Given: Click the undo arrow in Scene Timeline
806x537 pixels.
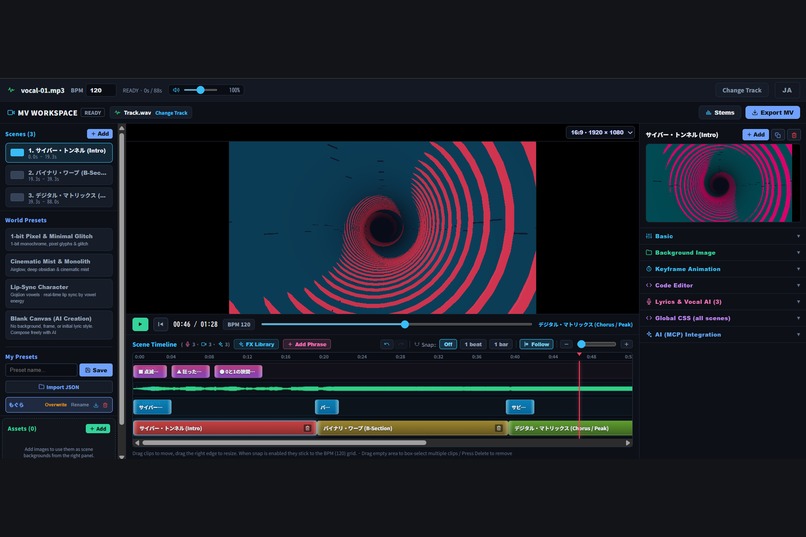Looking at the screenshot, I should tap(387, 344).
